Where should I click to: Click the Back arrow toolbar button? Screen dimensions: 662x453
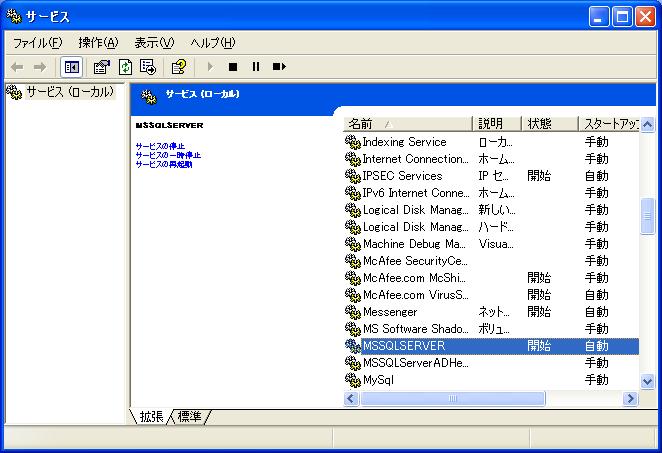(17, 67)
